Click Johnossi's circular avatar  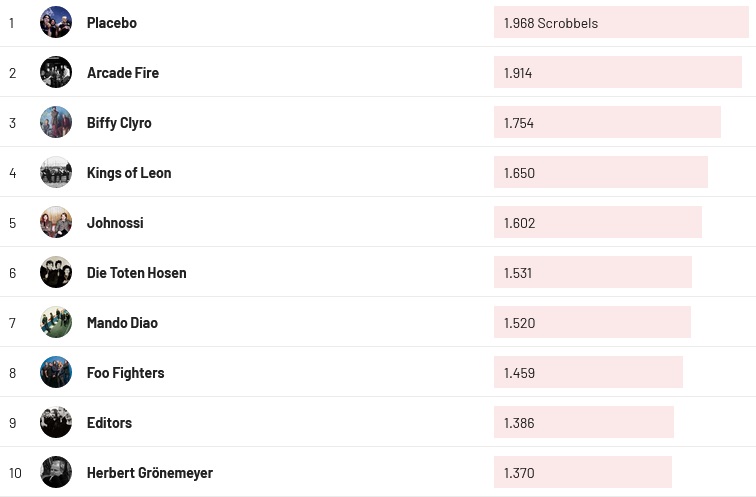pyautogui.click(x=56, y=222)
